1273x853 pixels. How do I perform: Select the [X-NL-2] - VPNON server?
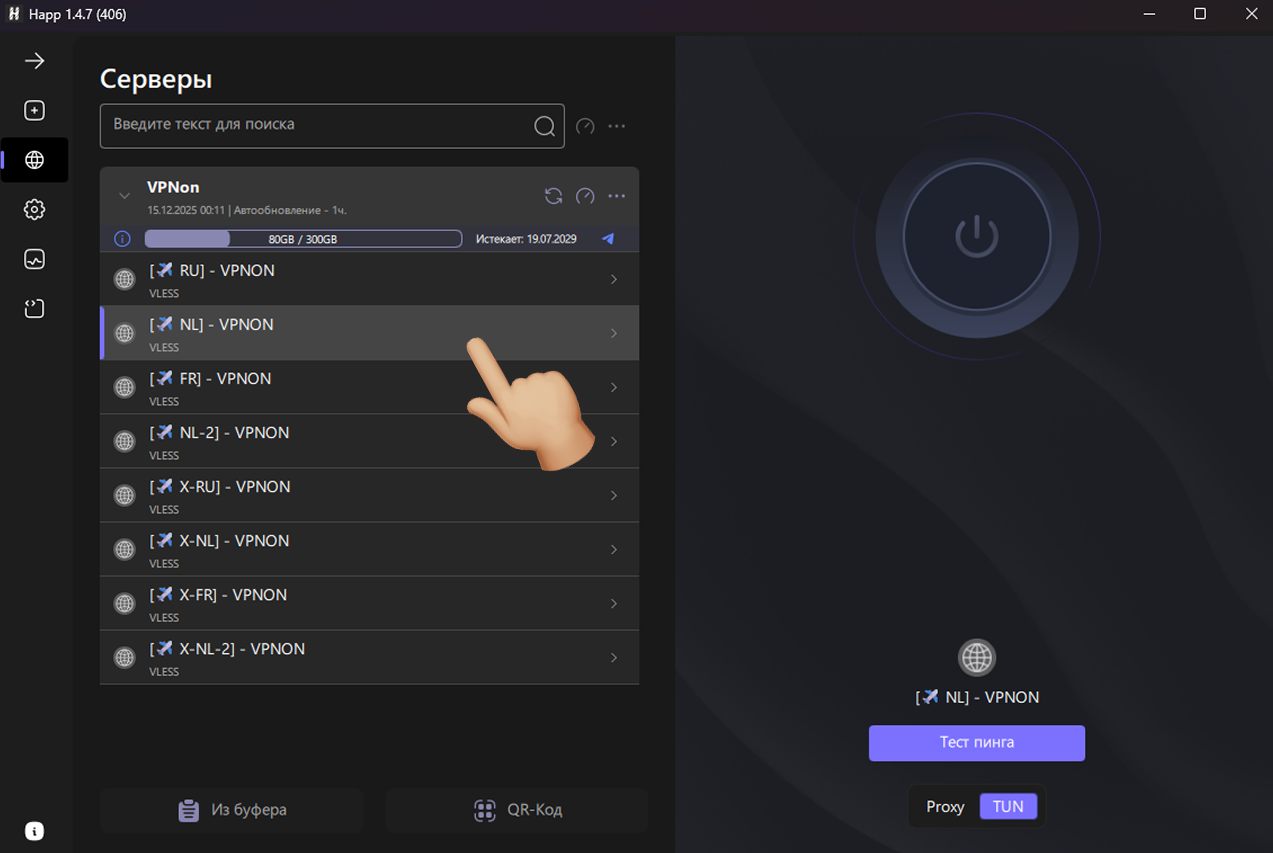click(369, 657)
